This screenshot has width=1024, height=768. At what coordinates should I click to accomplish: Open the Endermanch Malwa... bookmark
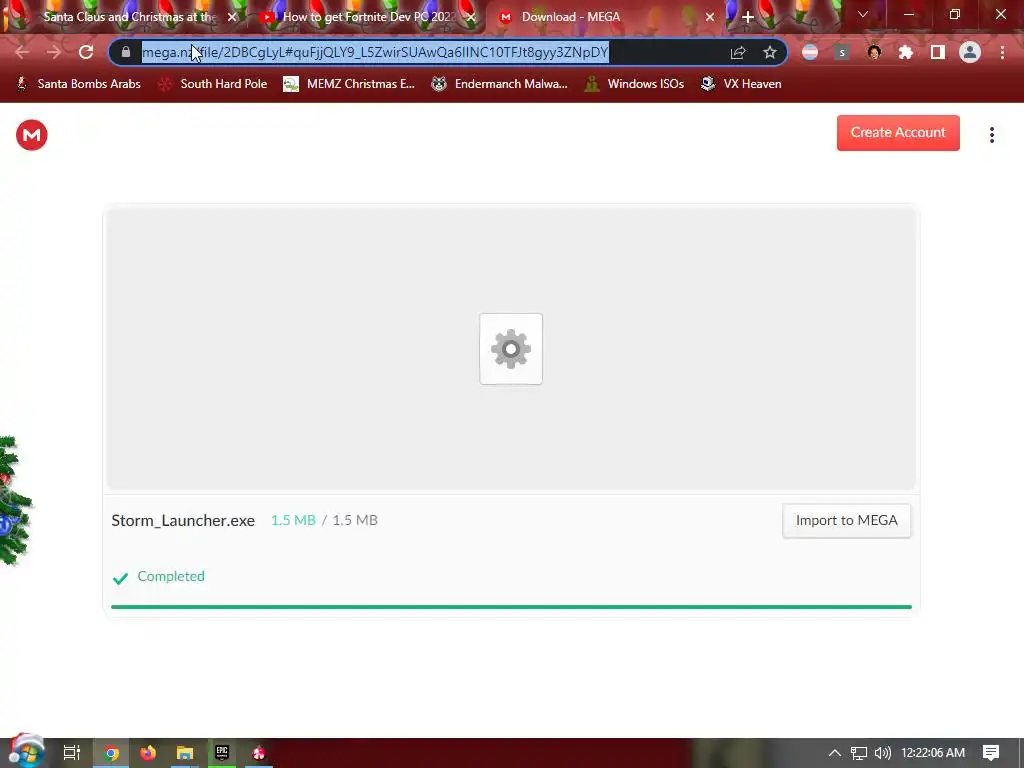pos(500,84)
